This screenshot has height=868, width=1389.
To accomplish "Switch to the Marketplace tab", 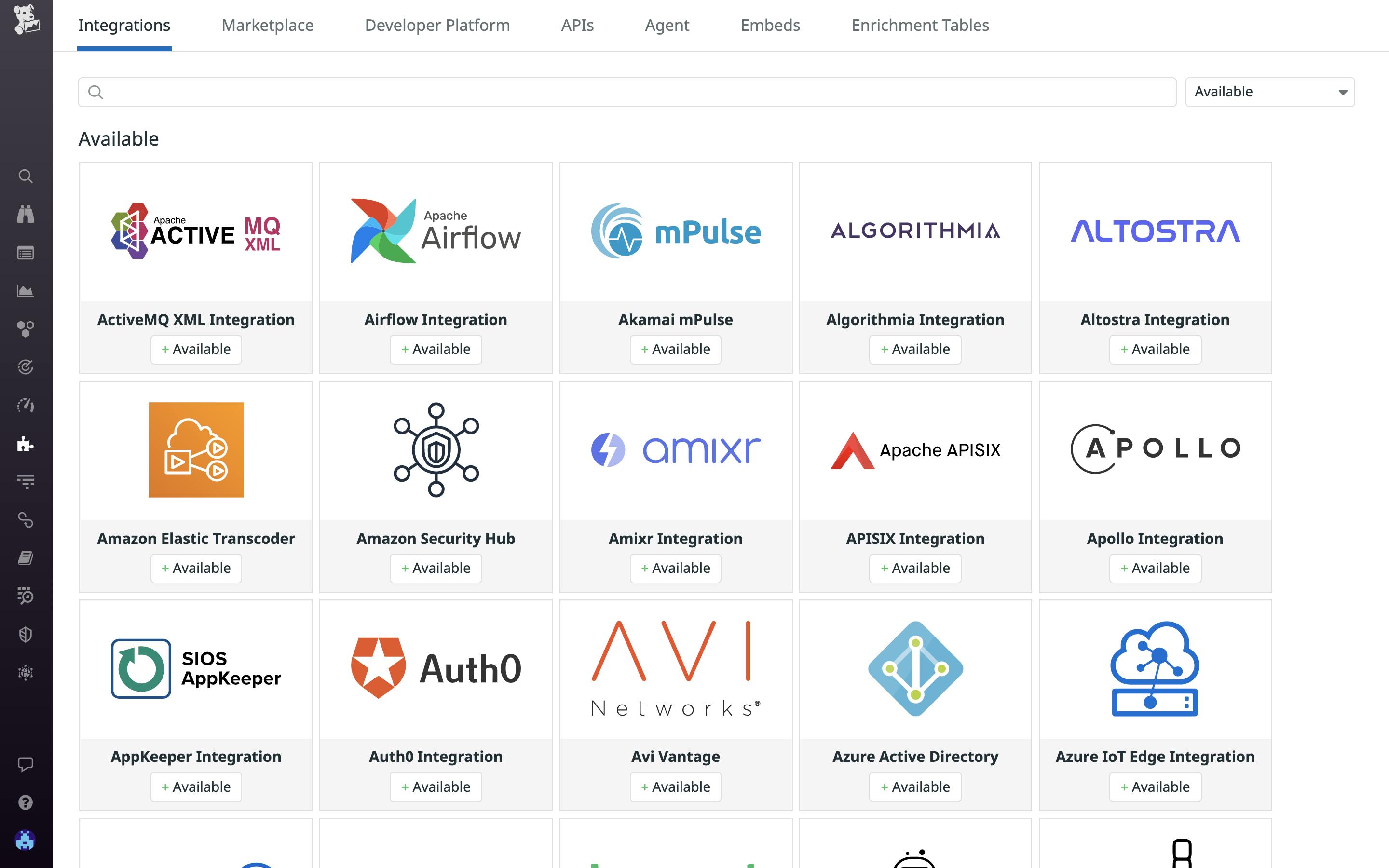I will pos(268,25).
